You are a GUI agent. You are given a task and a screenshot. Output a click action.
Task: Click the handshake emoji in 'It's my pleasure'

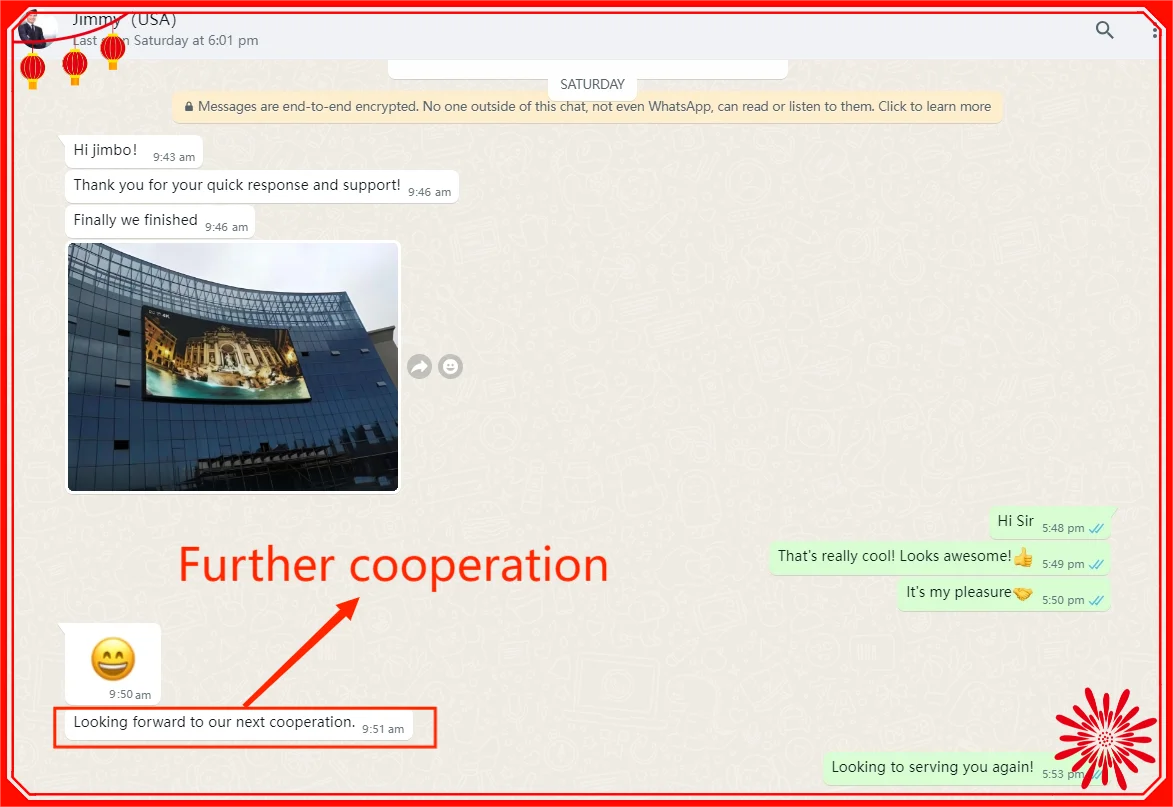(1022, 593)
